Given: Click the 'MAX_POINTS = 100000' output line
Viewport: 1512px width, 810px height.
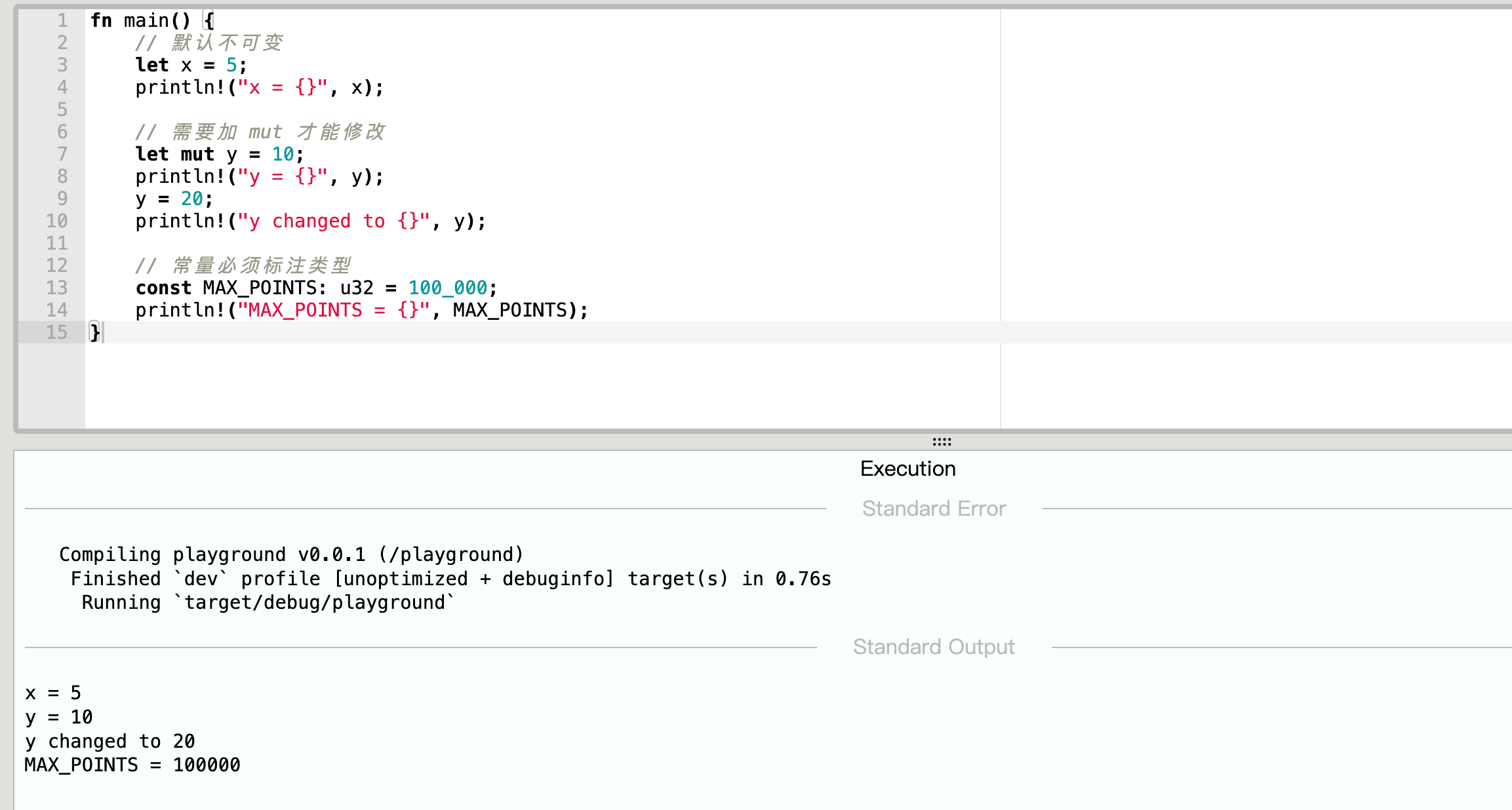Looking at the screenshot, I should coord(132,765).
